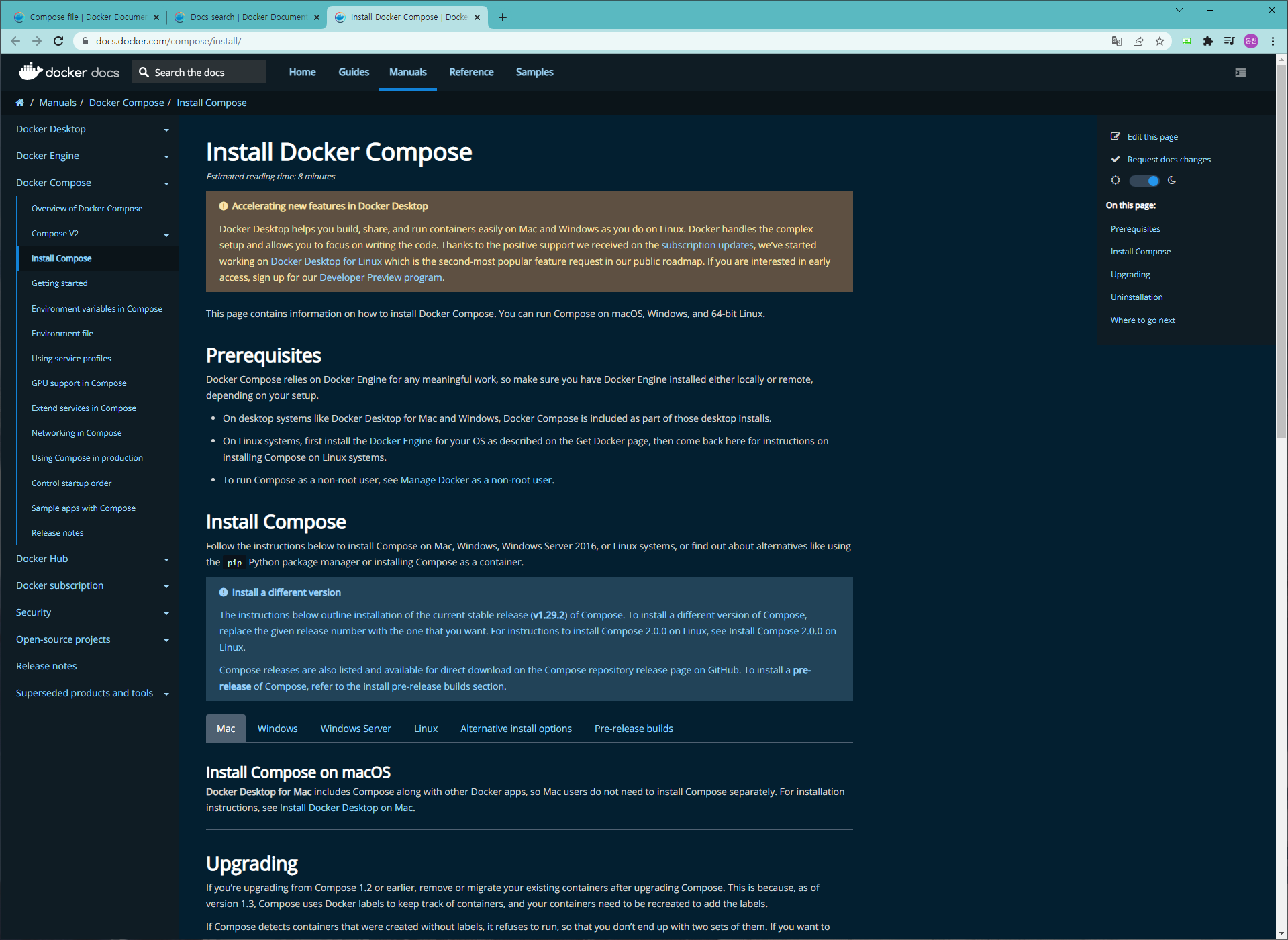Open the Home nav item
Screen dimensions: 1288x940
[302, 72]
